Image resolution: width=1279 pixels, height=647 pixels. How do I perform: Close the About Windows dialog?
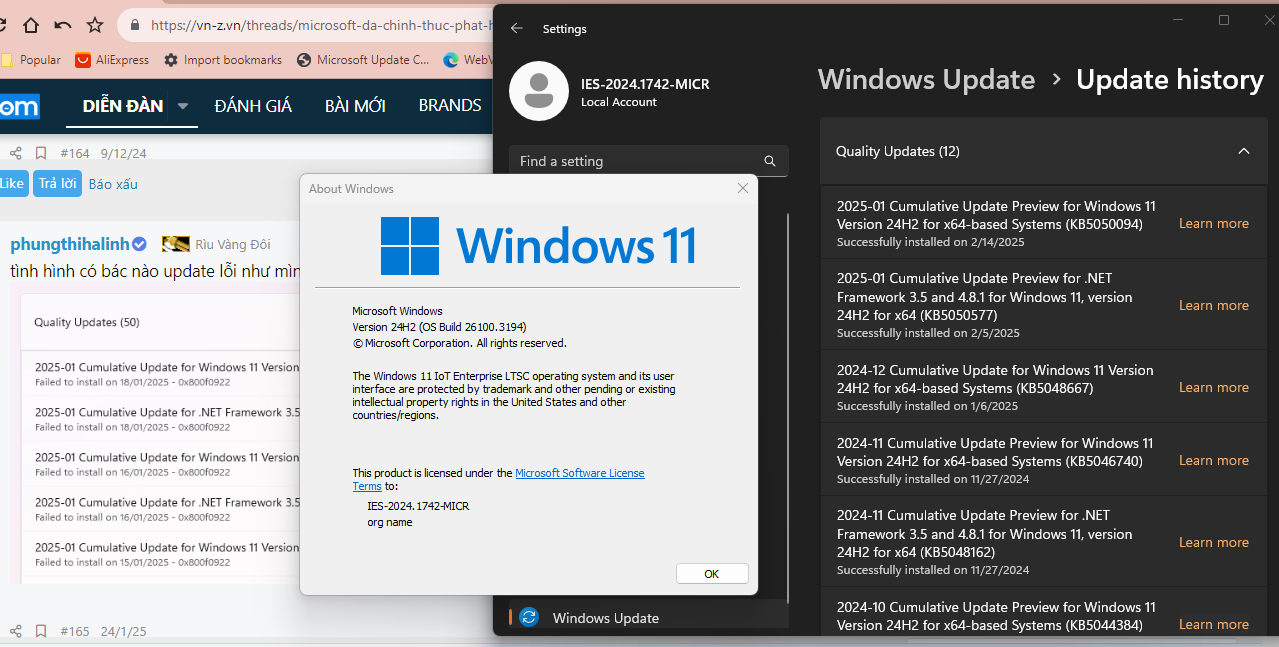point(742,188)
